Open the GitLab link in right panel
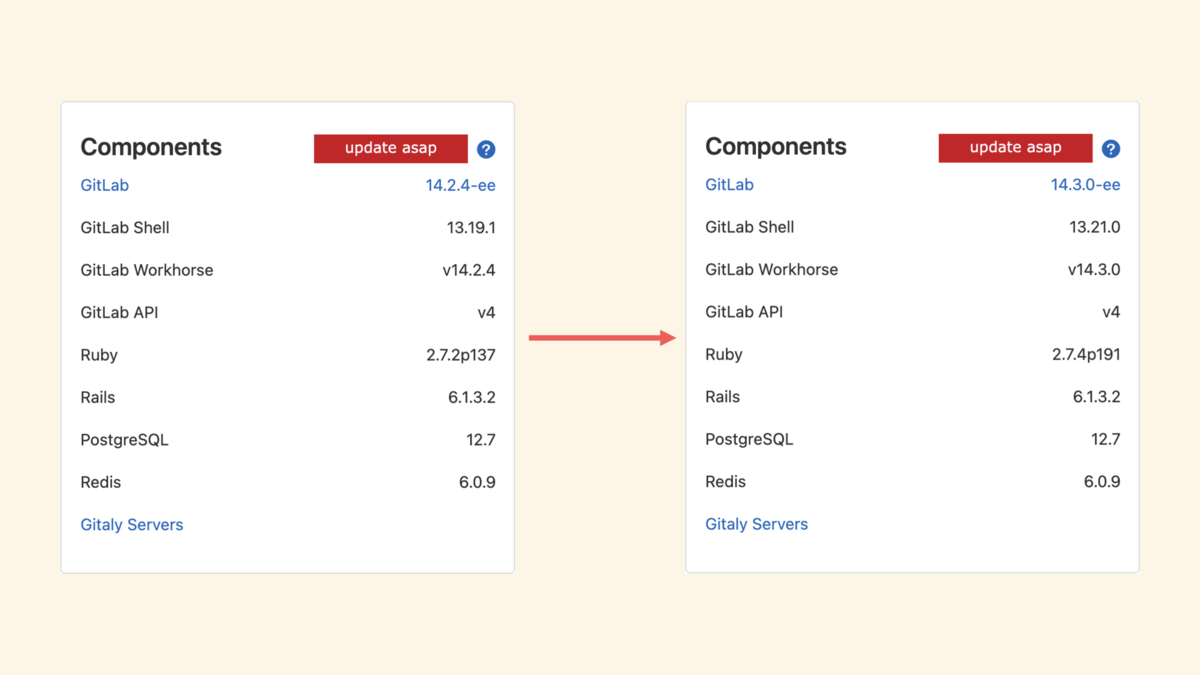 [730, 184]
